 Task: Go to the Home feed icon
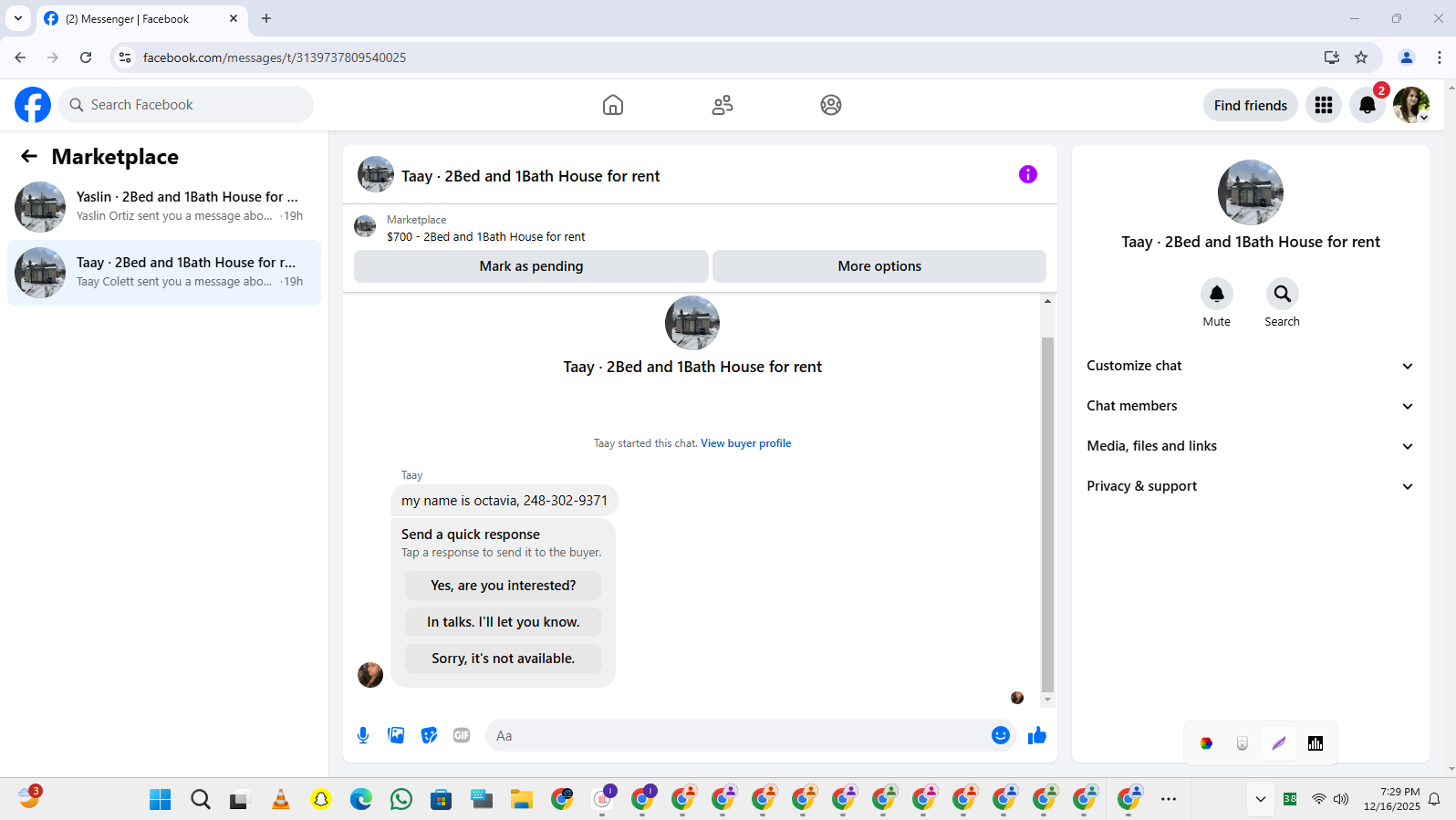[x=613, y=105]
